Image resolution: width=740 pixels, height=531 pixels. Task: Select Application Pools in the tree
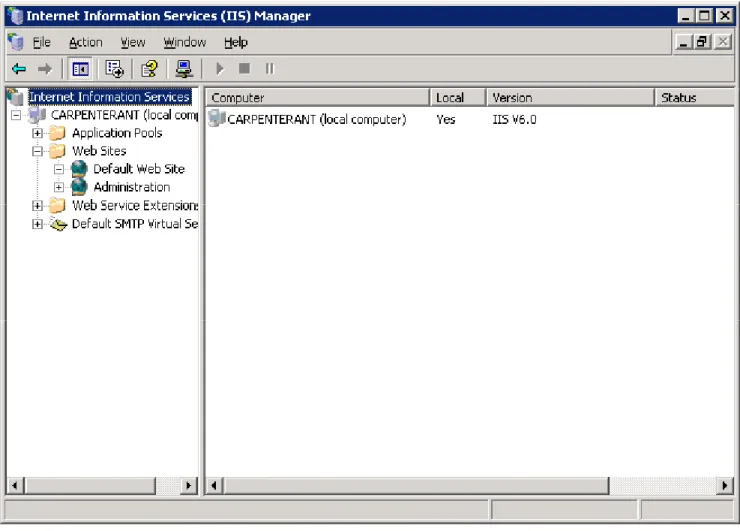(x=117, y=133)
